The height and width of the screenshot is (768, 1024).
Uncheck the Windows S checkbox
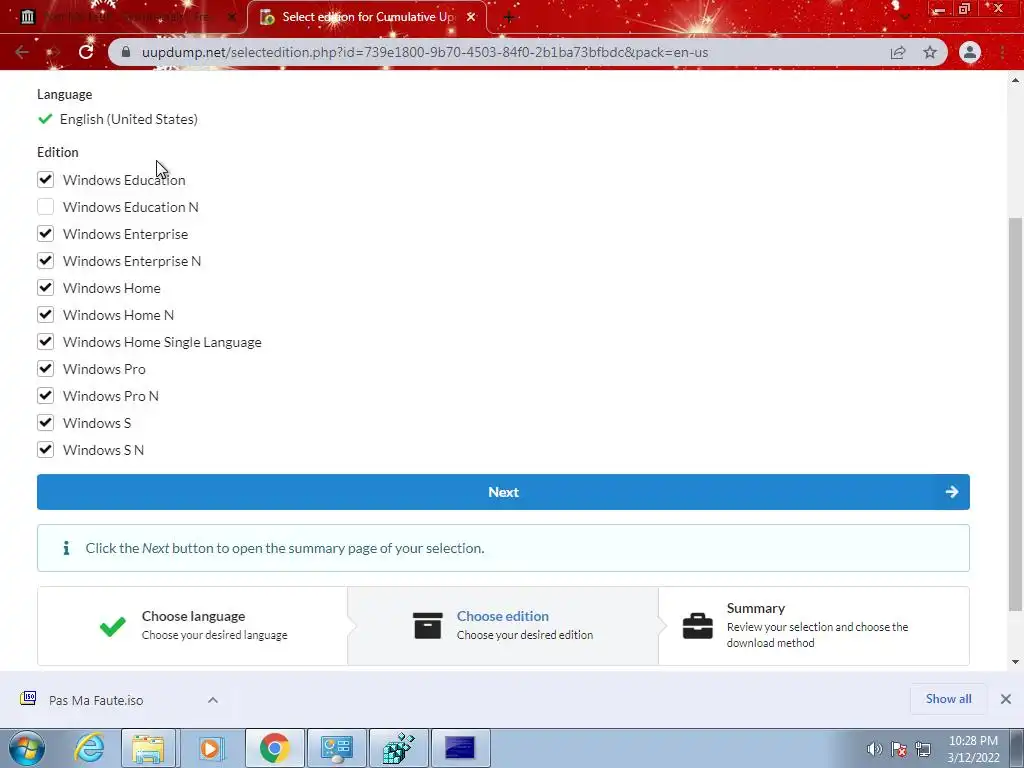[x=45, y=423]
